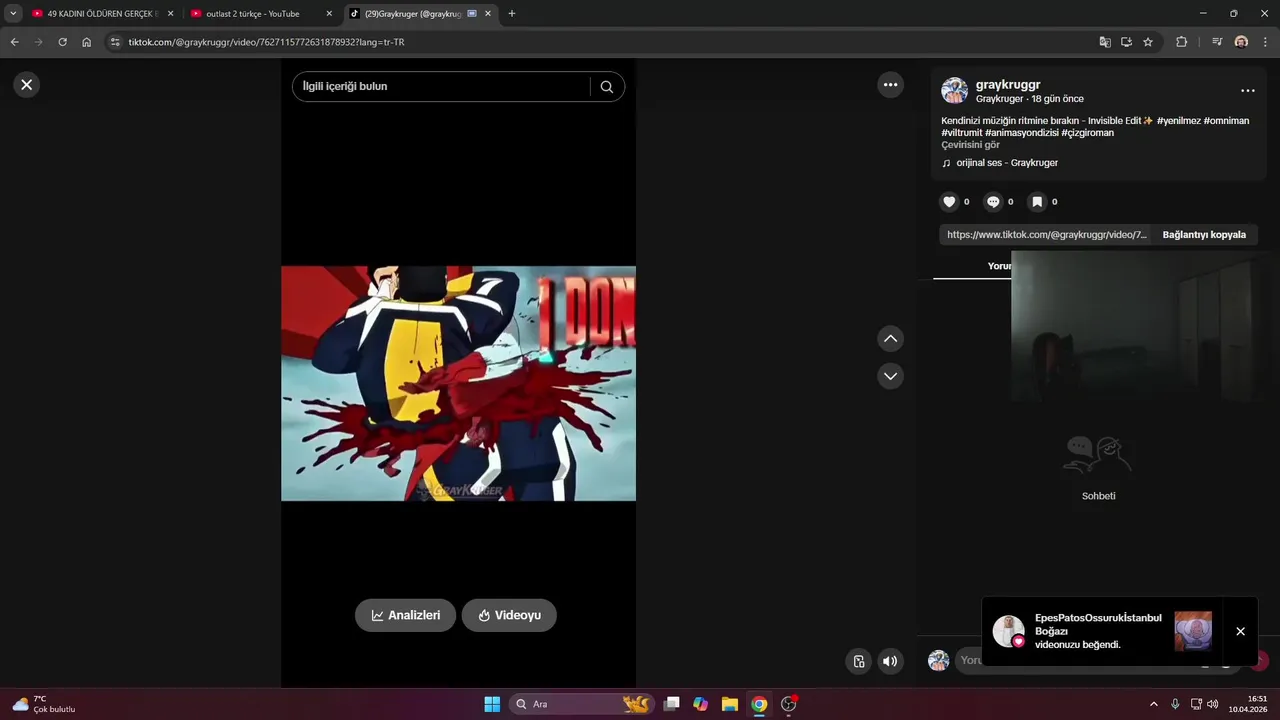Open the Analizleri analytics button
Viewport: 1280px width, 720px height.
pyautogui.click(x=405, y=615)
